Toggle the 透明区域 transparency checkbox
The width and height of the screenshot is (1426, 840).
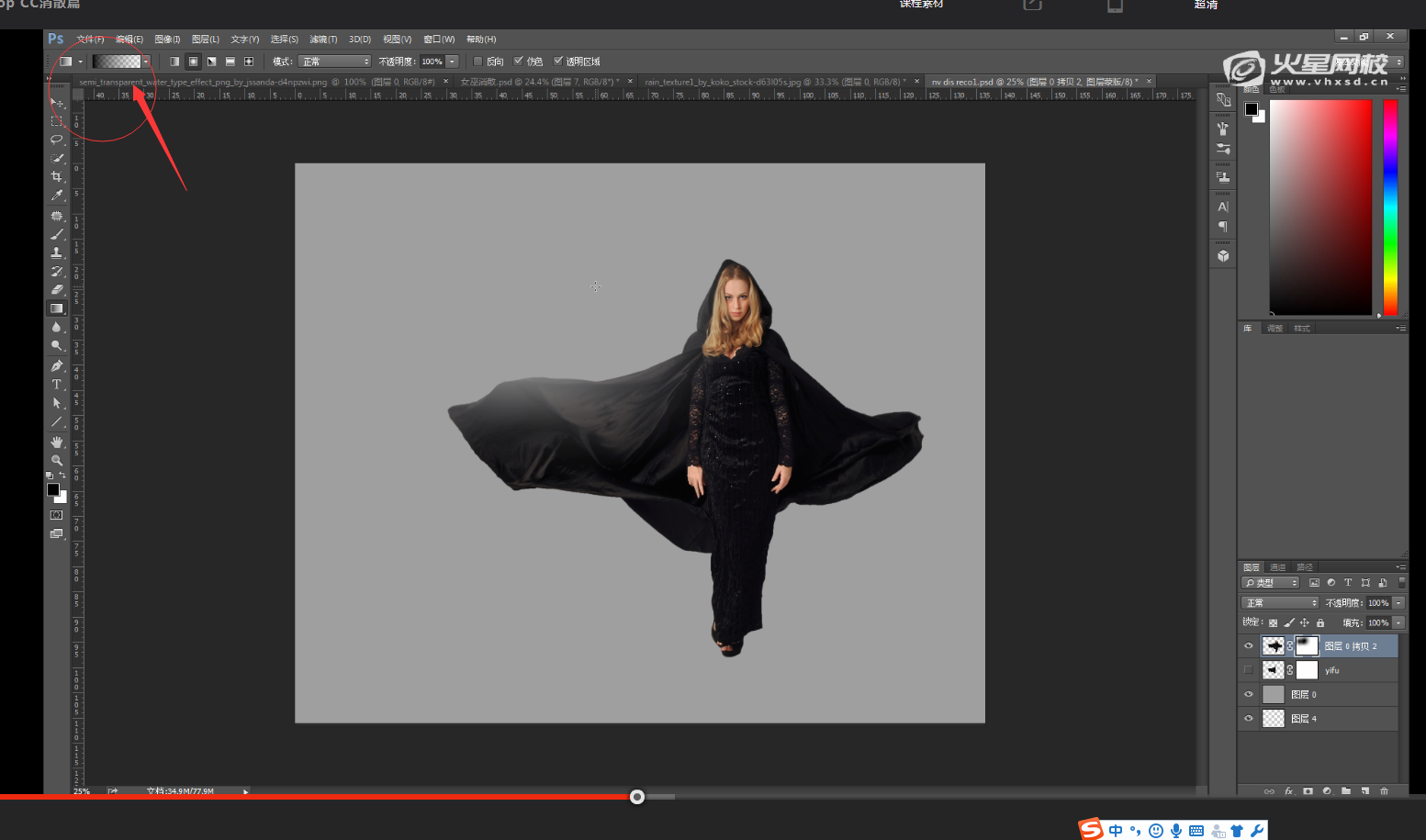557,62
